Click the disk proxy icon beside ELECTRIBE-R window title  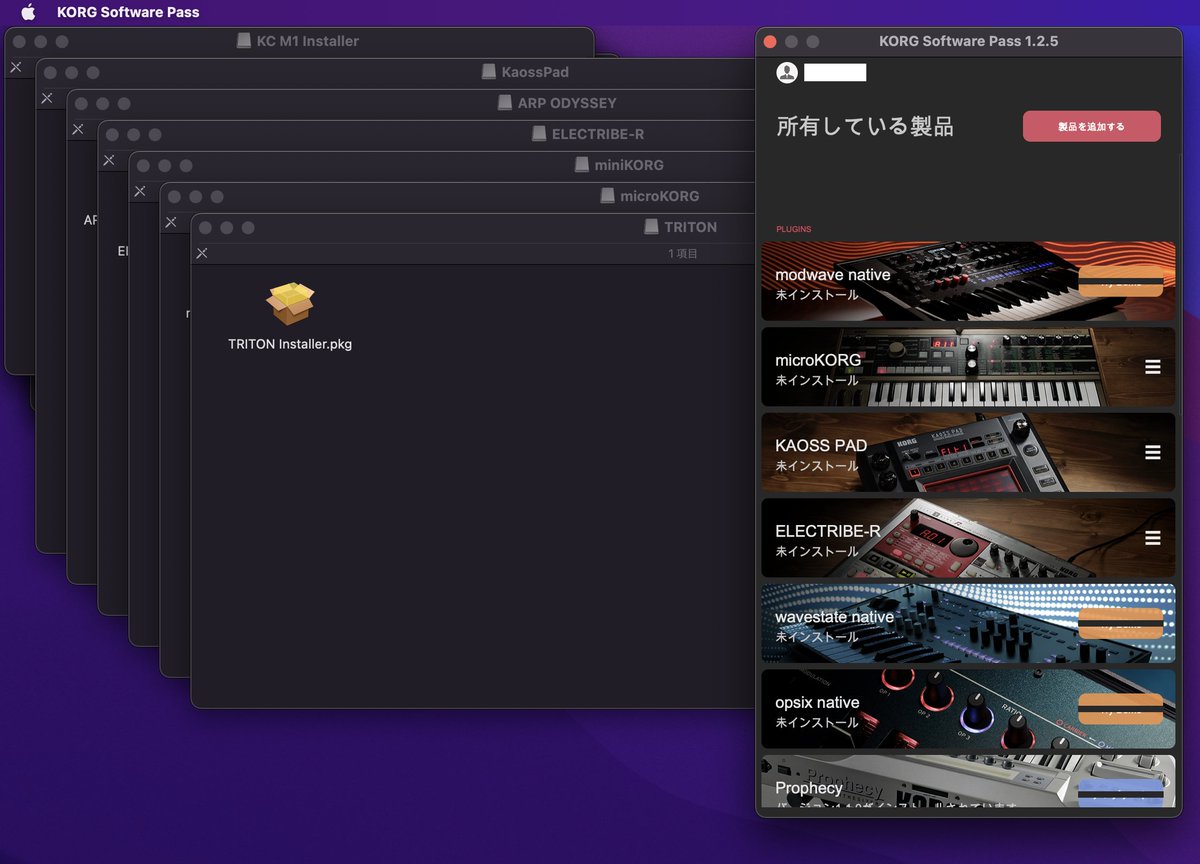[x=539, y=134]
